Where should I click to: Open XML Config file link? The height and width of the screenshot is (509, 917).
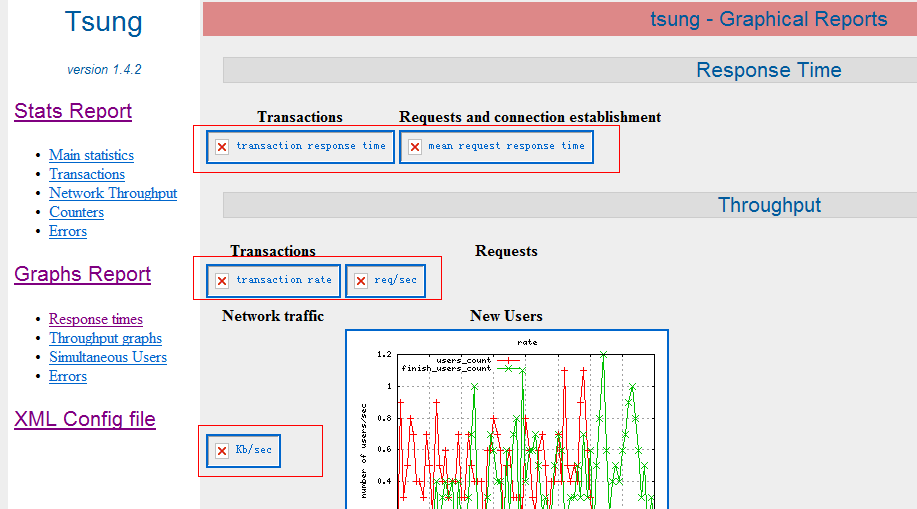click(85, 419)
